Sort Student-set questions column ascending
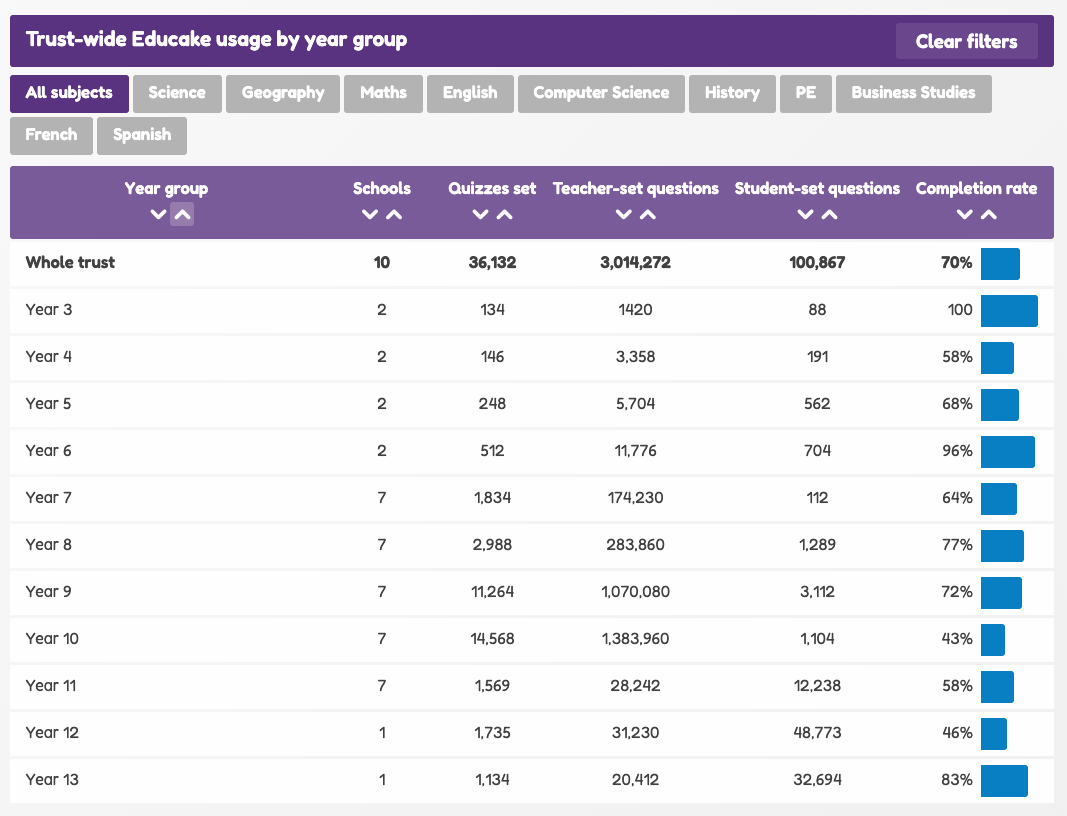Viewport: 1067px width, 816px height. 830,214
